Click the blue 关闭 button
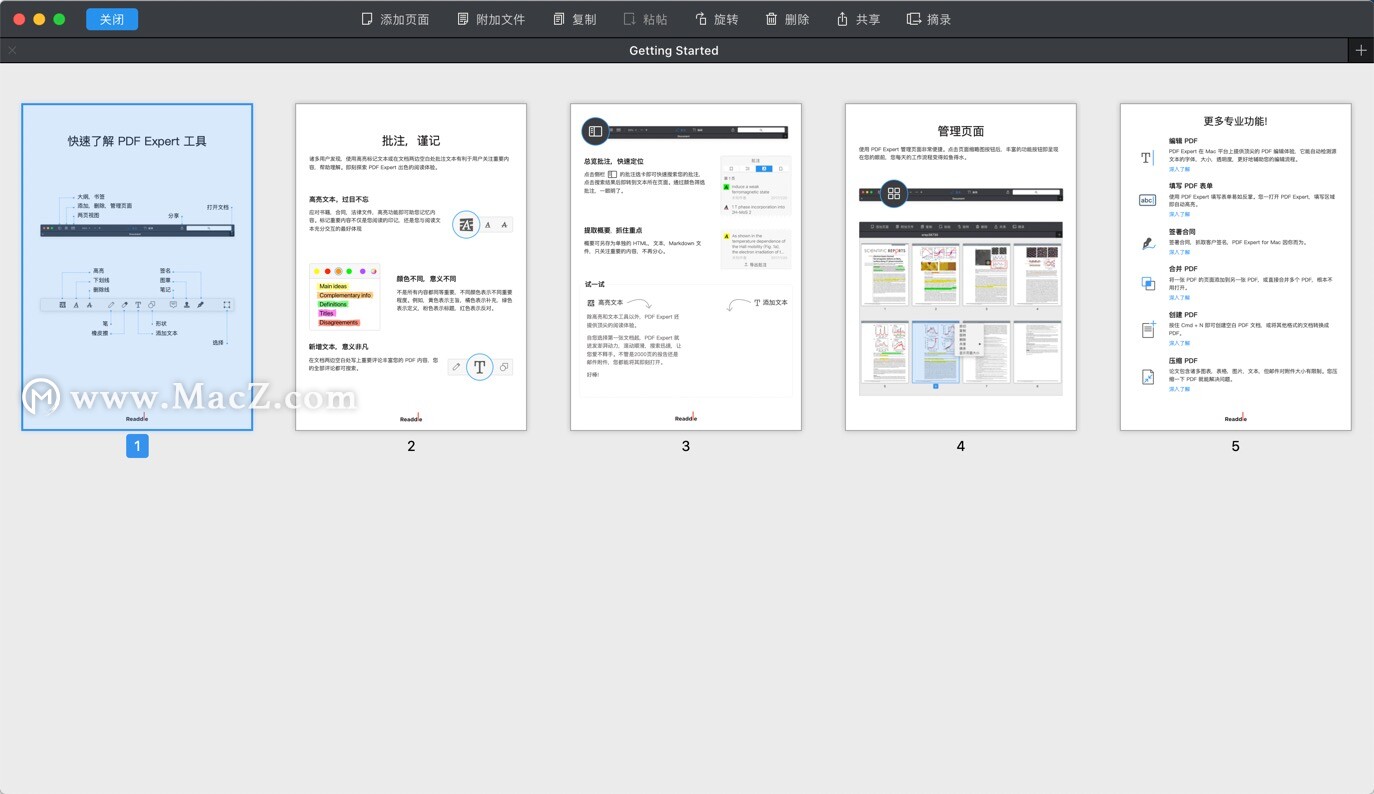Viewport: 1374px width, 794px height. 111,18
